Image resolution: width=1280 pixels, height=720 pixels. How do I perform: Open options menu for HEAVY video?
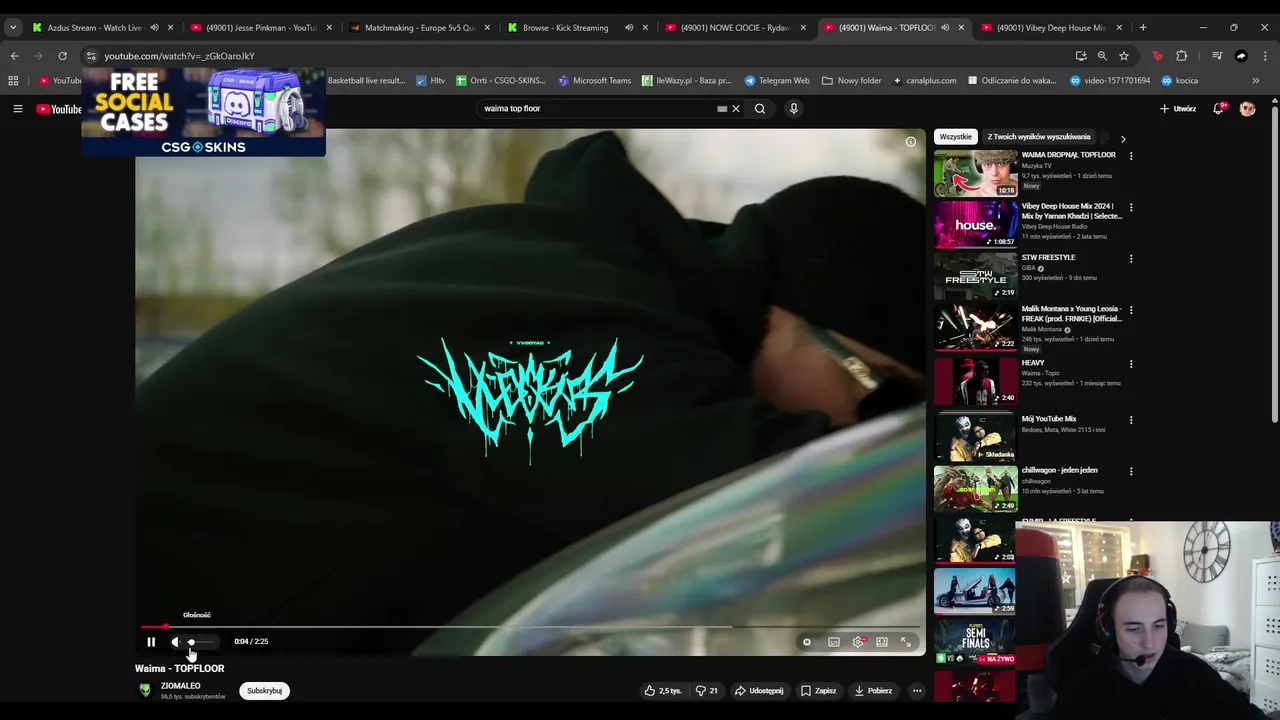point(1131,364)
